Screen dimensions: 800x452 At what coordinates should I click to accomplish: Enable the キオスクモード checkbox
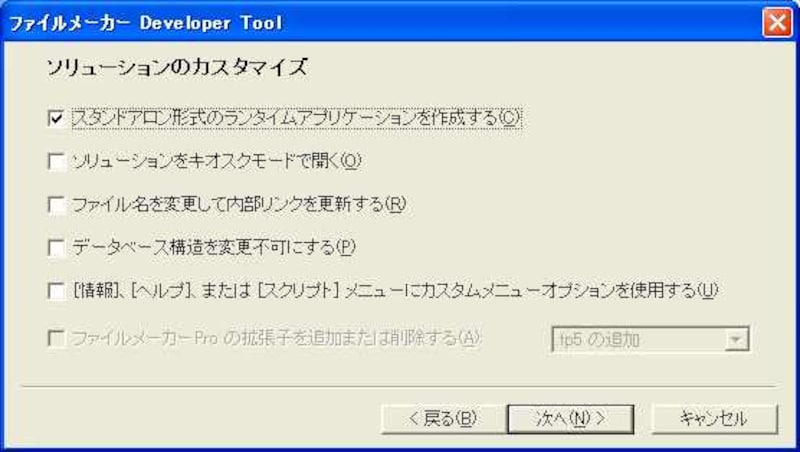(56, 161)
